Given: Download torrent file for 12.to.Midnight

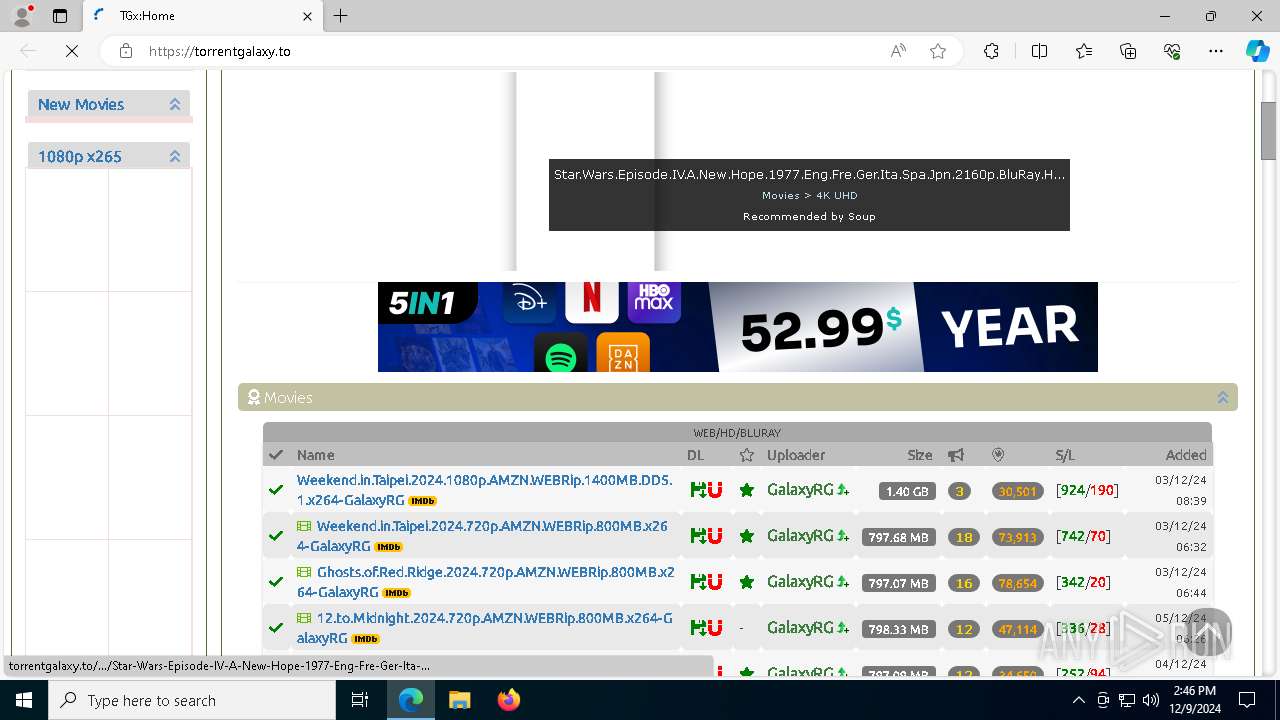Looking at the screenshot, I should (697, 628).
